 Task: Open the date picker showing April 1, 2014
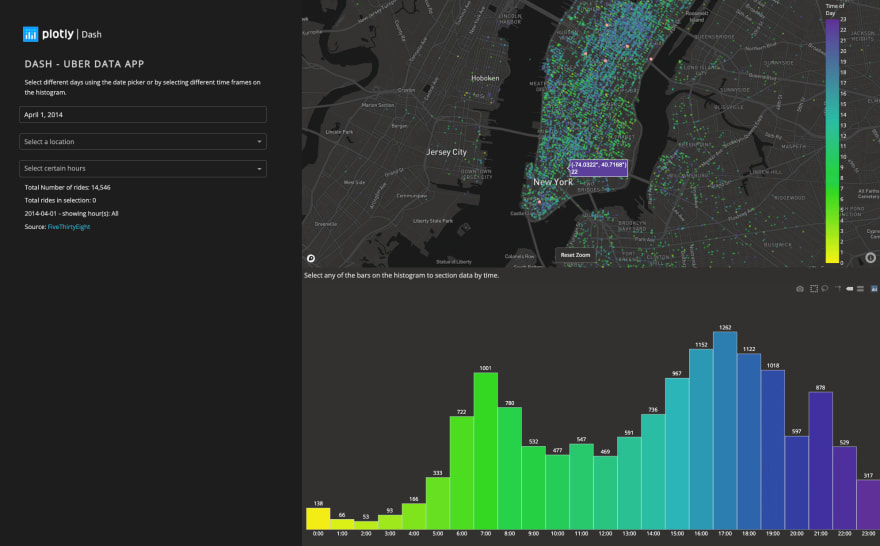[x=143, y=114]
